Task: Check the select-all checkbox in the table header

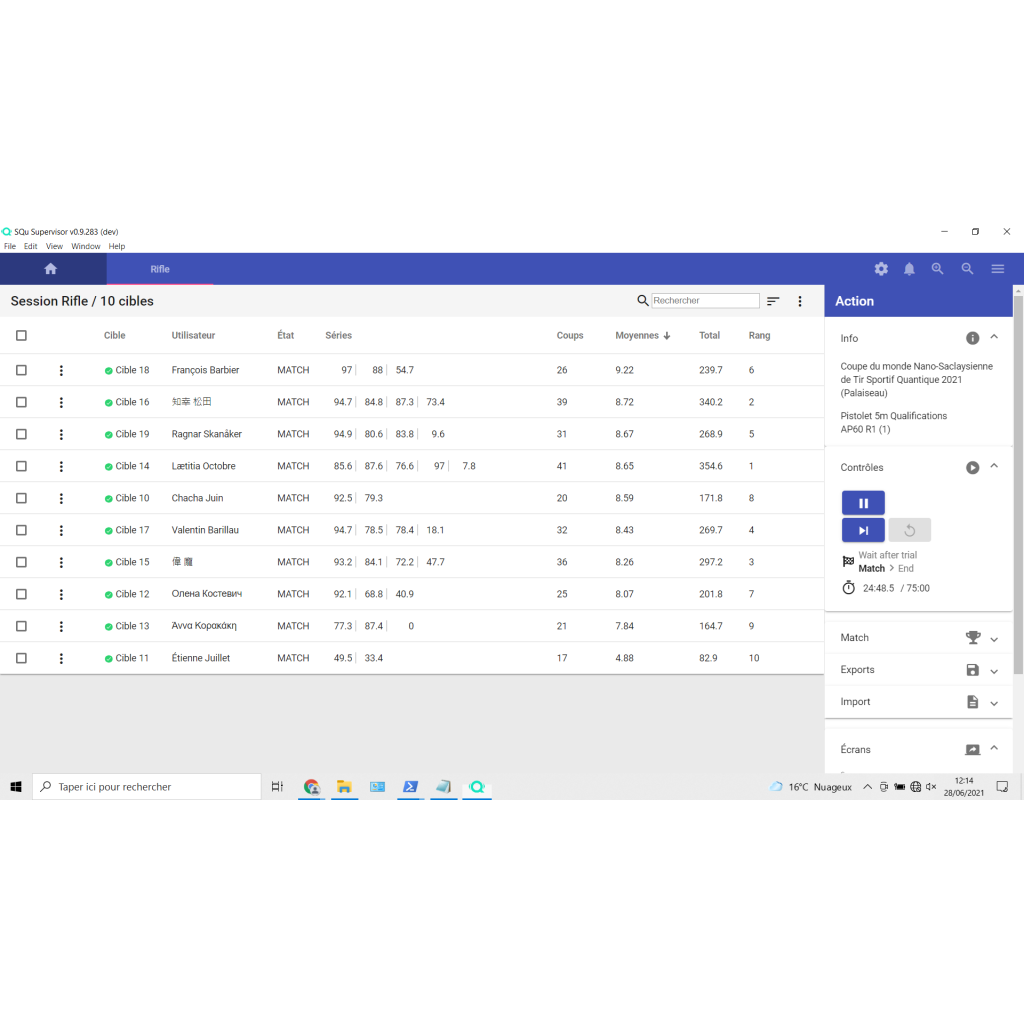Action: pos(21,335)
